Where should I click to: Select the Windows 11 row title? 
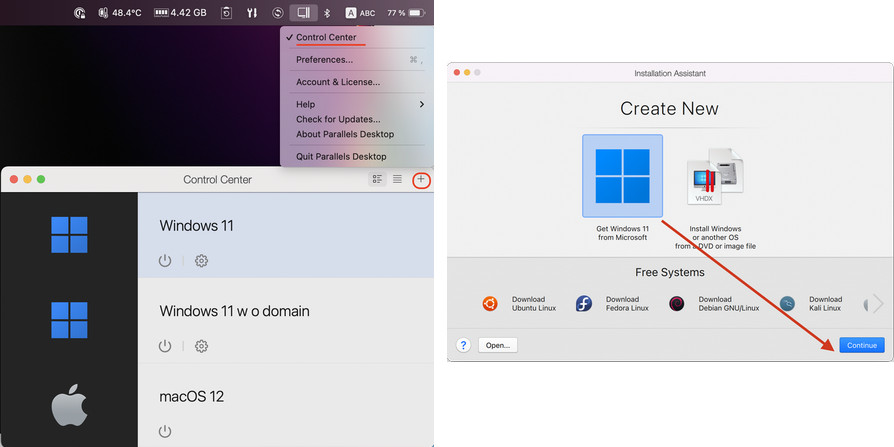coord(196,226)
